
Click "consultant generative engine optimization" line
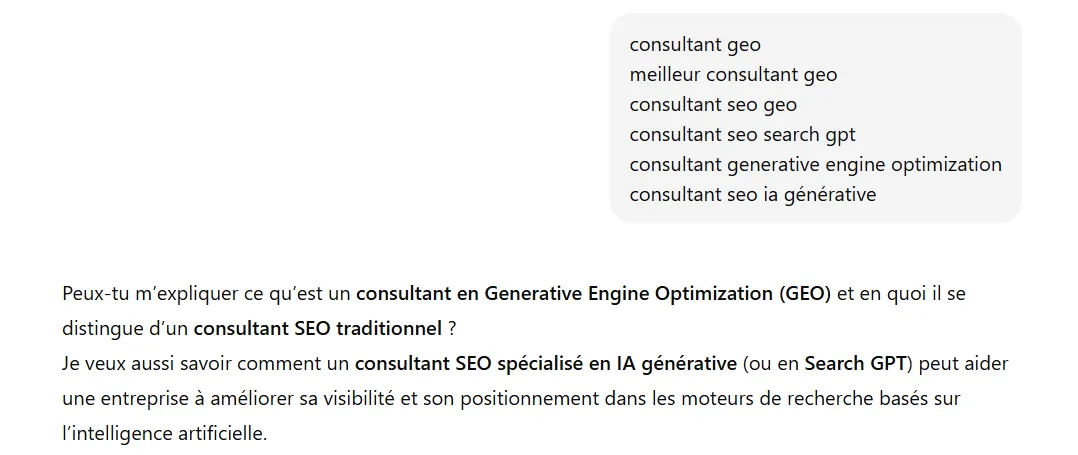[815, 165]
